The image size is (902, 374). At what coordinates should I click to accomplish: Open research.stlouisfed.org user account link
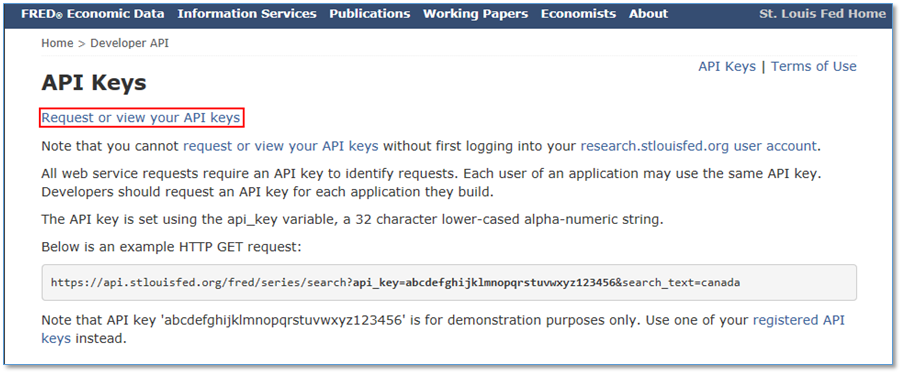coord(698,146)
